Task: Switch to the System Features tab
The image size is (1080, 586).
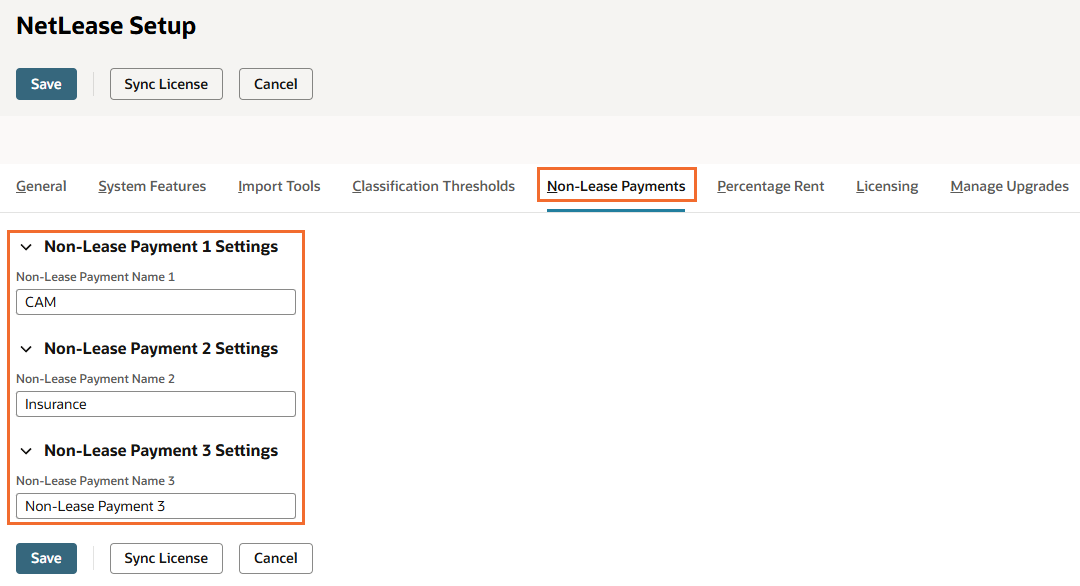Action: pos(152,186)
